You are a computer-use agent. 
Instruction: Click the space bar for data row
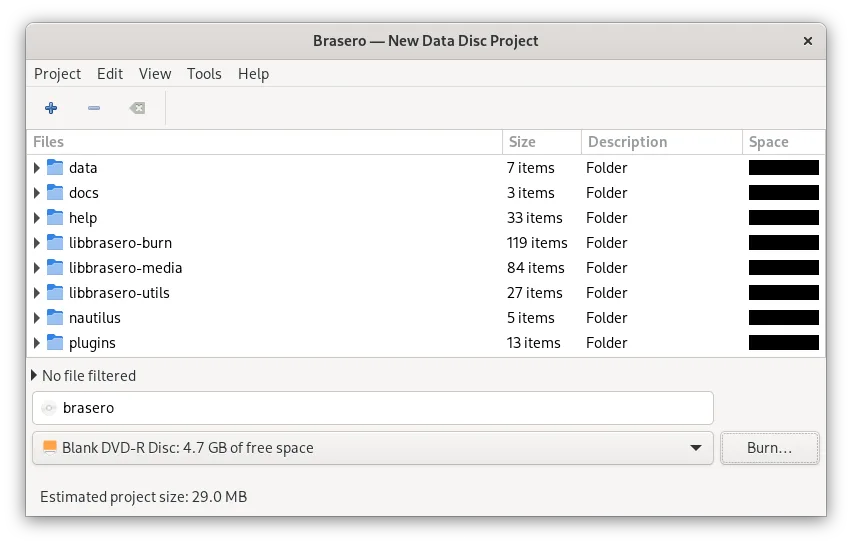(784, 167)
